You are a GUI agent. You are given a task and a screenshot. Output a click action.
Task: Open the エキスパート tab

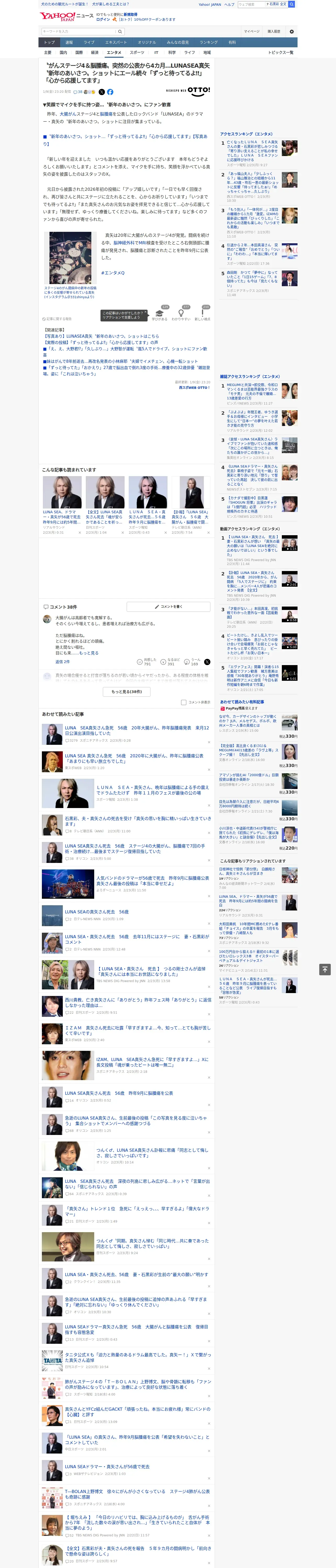click(x=116, y=43)
